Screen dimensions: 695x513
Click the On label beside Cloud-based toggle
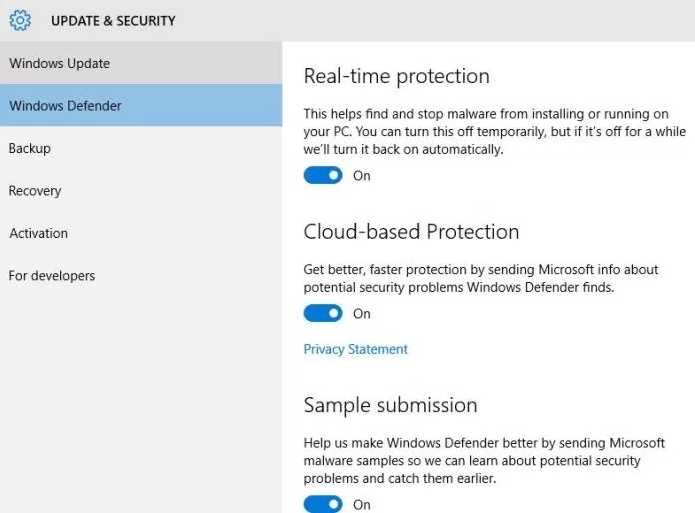pyautogui.click(x=362, y=313)
